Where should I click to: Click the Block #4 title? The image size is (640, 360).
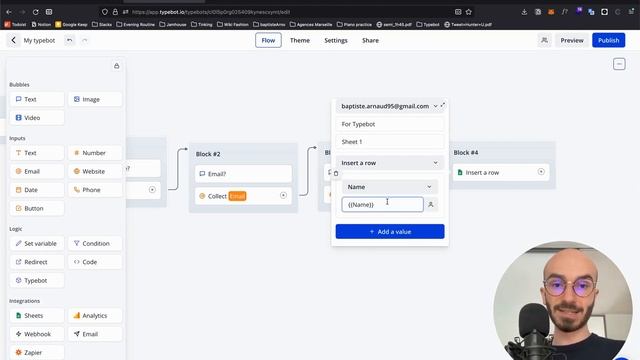(x=466, y=152)
